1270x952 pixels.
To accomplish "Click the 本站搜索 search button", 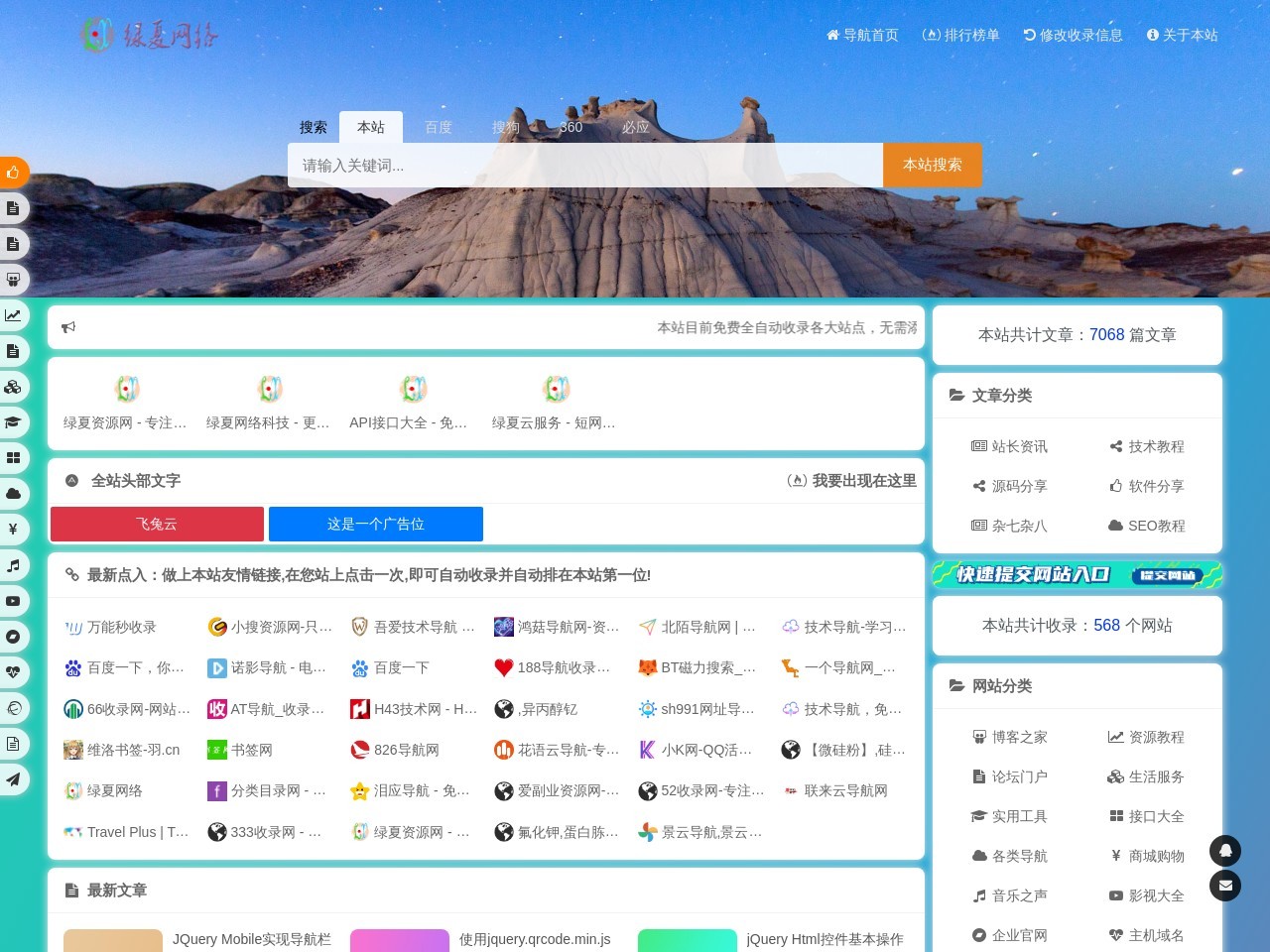I will 931,165.
